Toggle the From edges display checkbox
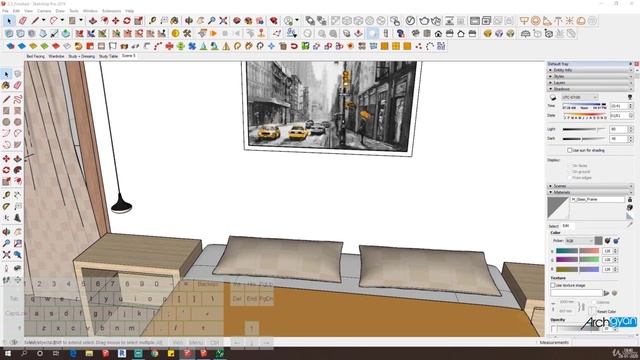 (x=570, y=178)
